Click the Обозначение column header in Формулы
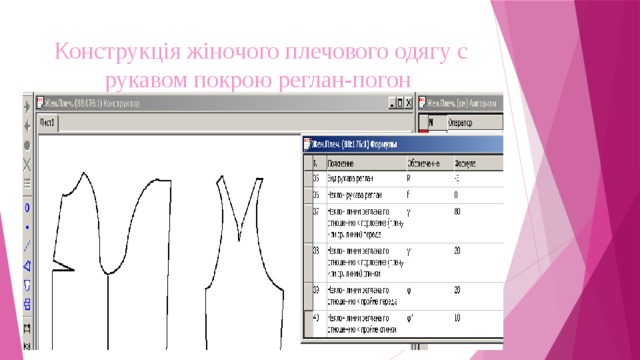 [x=430, y=163]
